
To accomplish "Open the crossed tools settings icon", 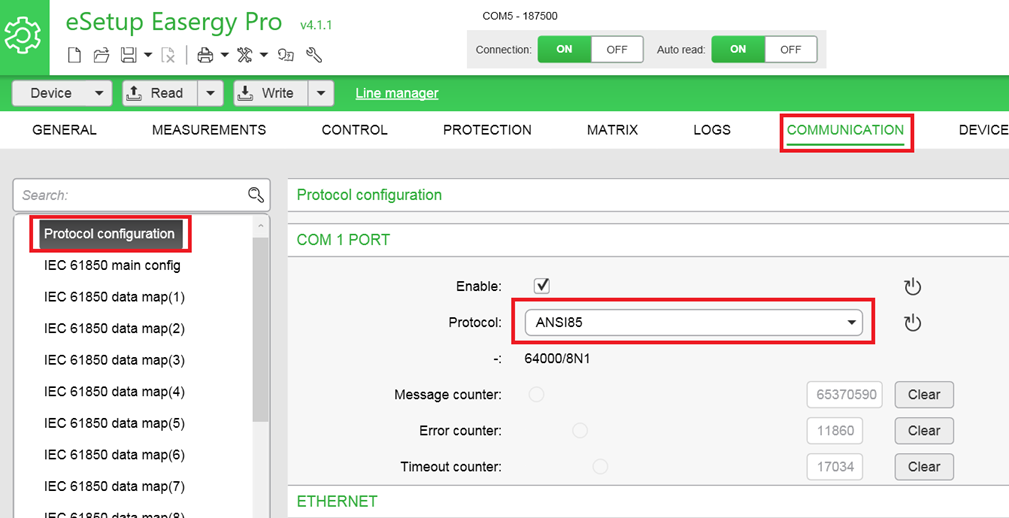I will pos(245,55).
